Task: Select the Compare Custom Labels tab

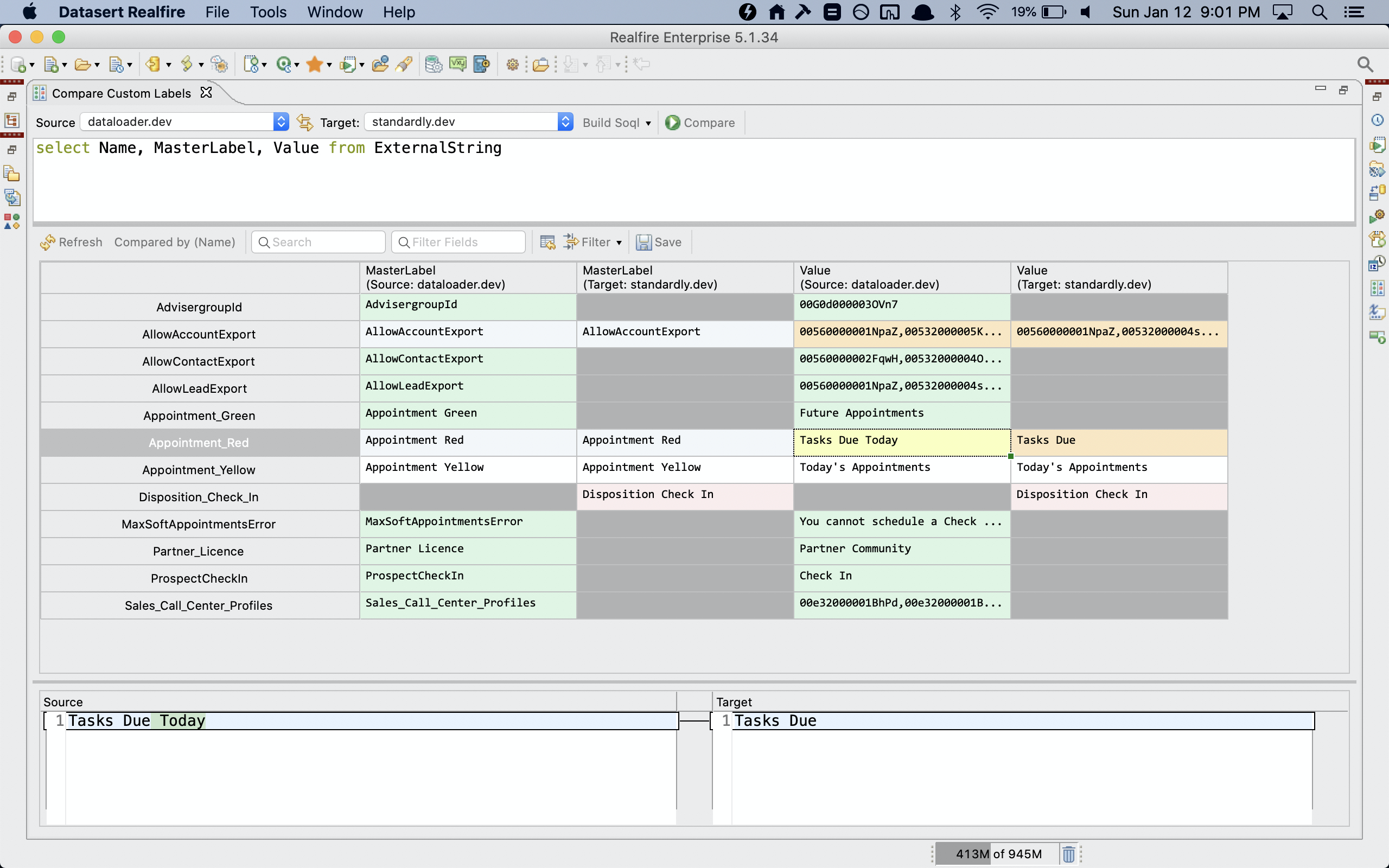Action: [121, 93]
